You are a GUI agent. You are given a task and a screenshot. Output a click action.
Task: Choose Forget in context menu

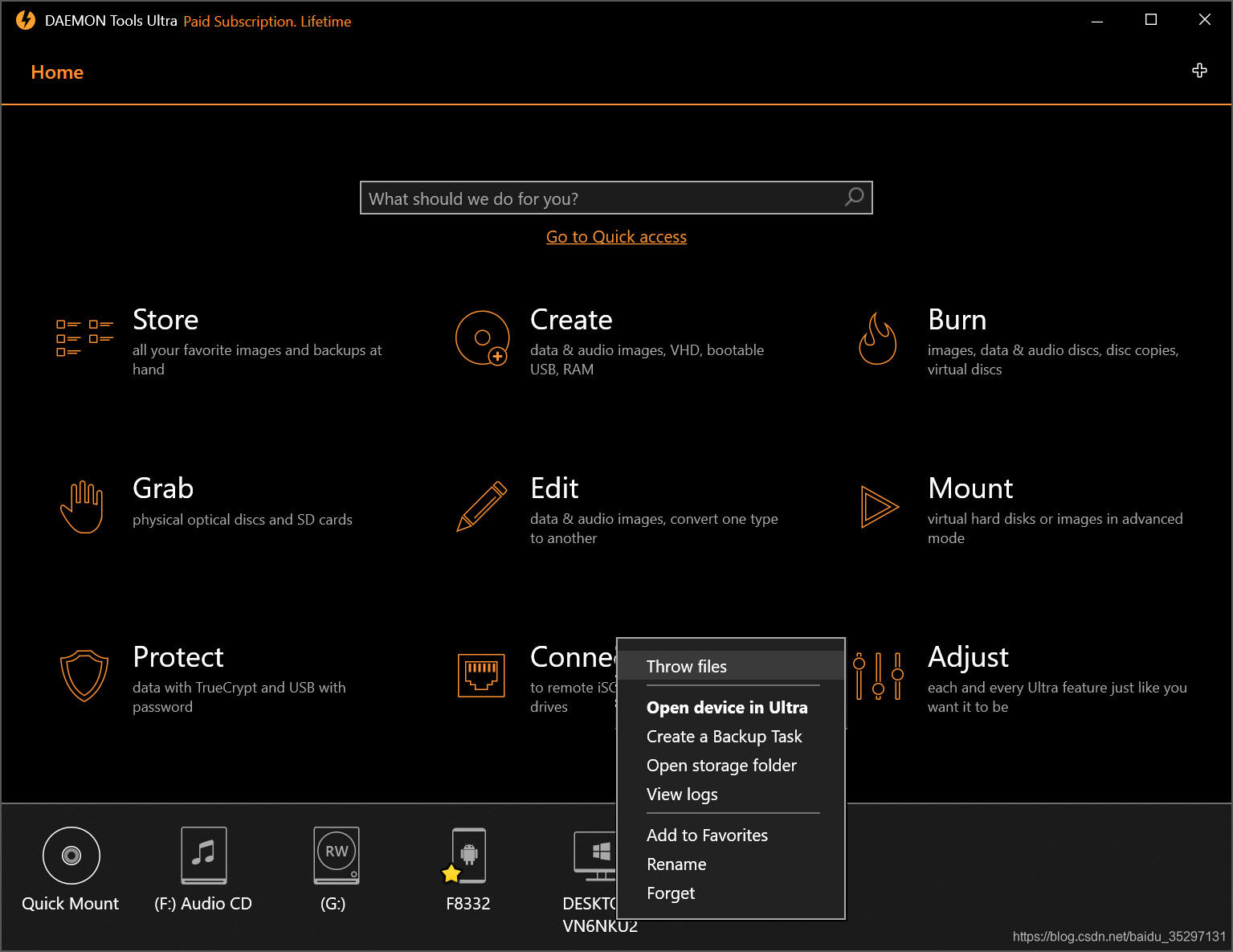point(731,893)
